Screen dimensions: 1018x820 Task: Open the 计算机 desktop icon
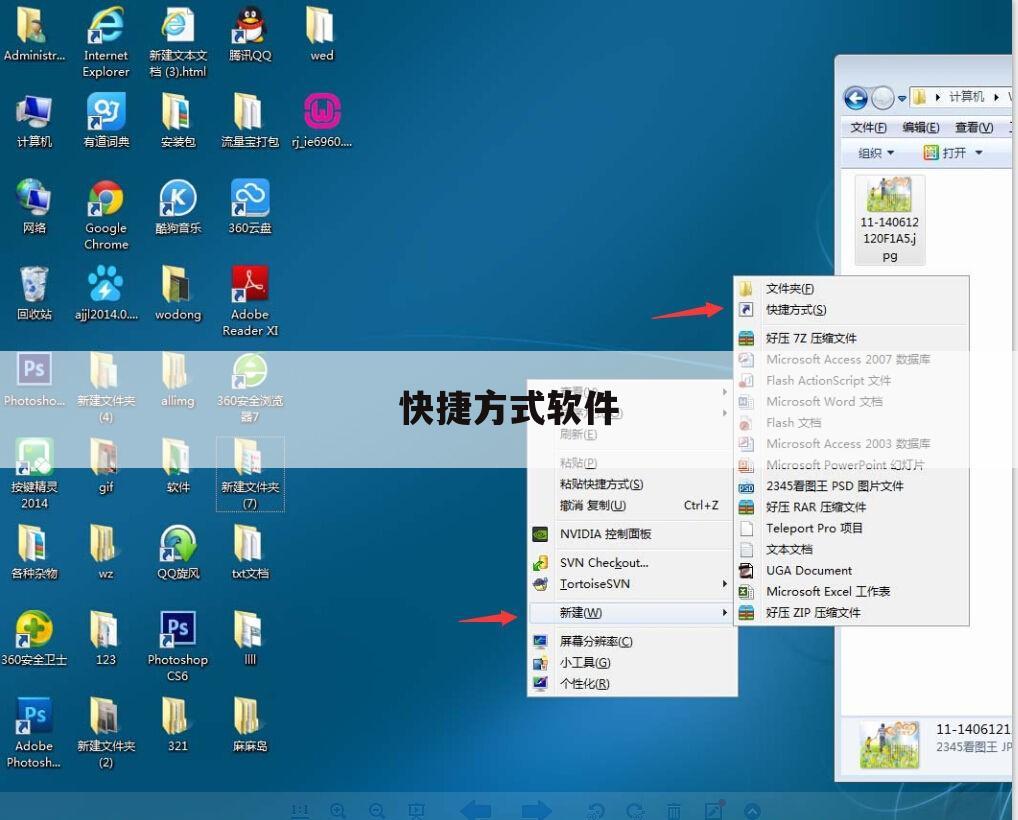click(x=34, y=121)
